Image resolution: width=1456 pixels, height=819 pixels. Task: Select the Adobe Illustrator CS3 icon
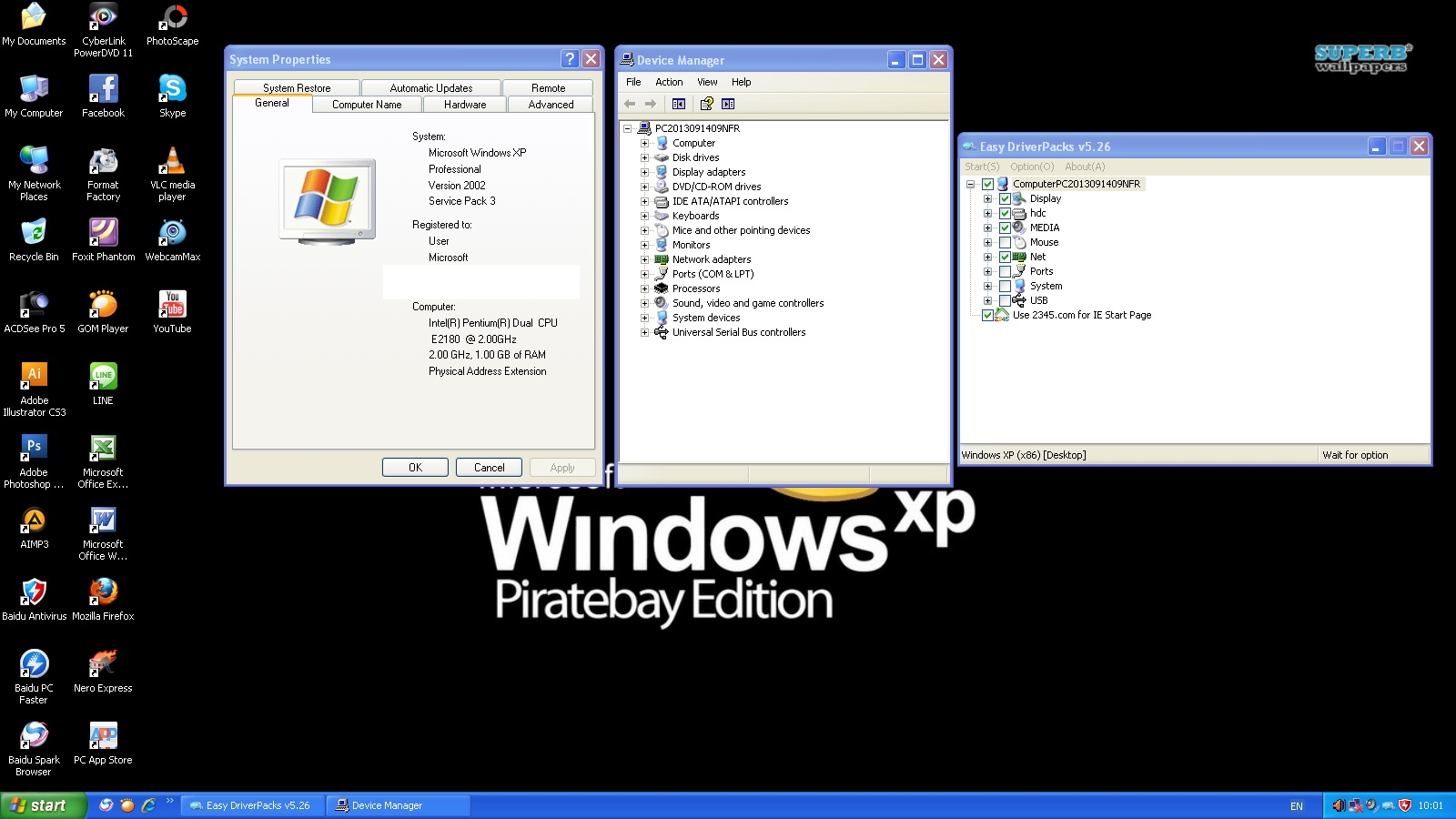click(x=34, y=389)
